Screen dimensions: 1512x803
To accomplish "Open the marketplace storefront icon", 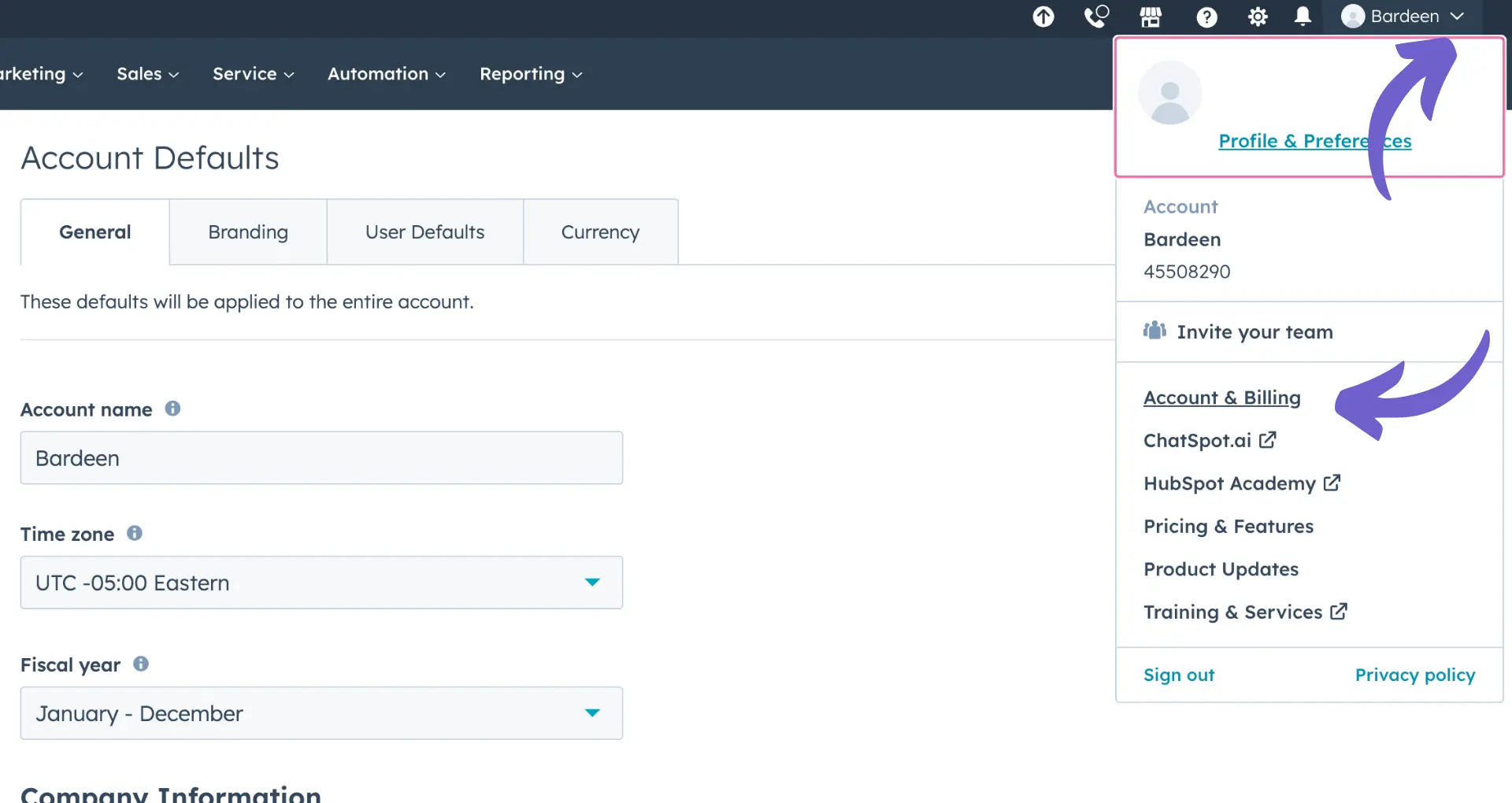I will (x=1151, y=17).
